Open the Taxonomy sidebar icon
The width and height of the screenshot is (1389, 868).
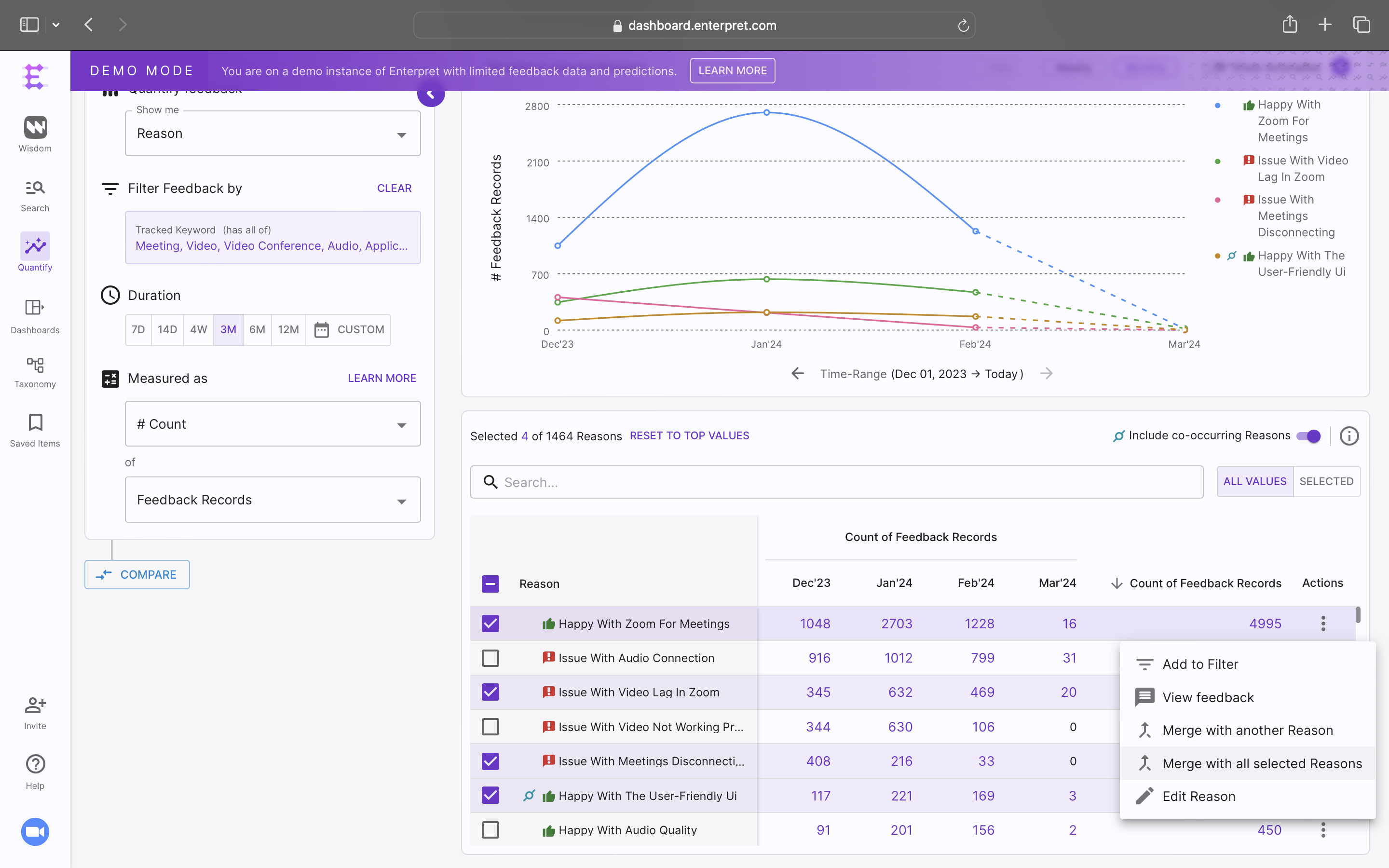click(35, 365)
